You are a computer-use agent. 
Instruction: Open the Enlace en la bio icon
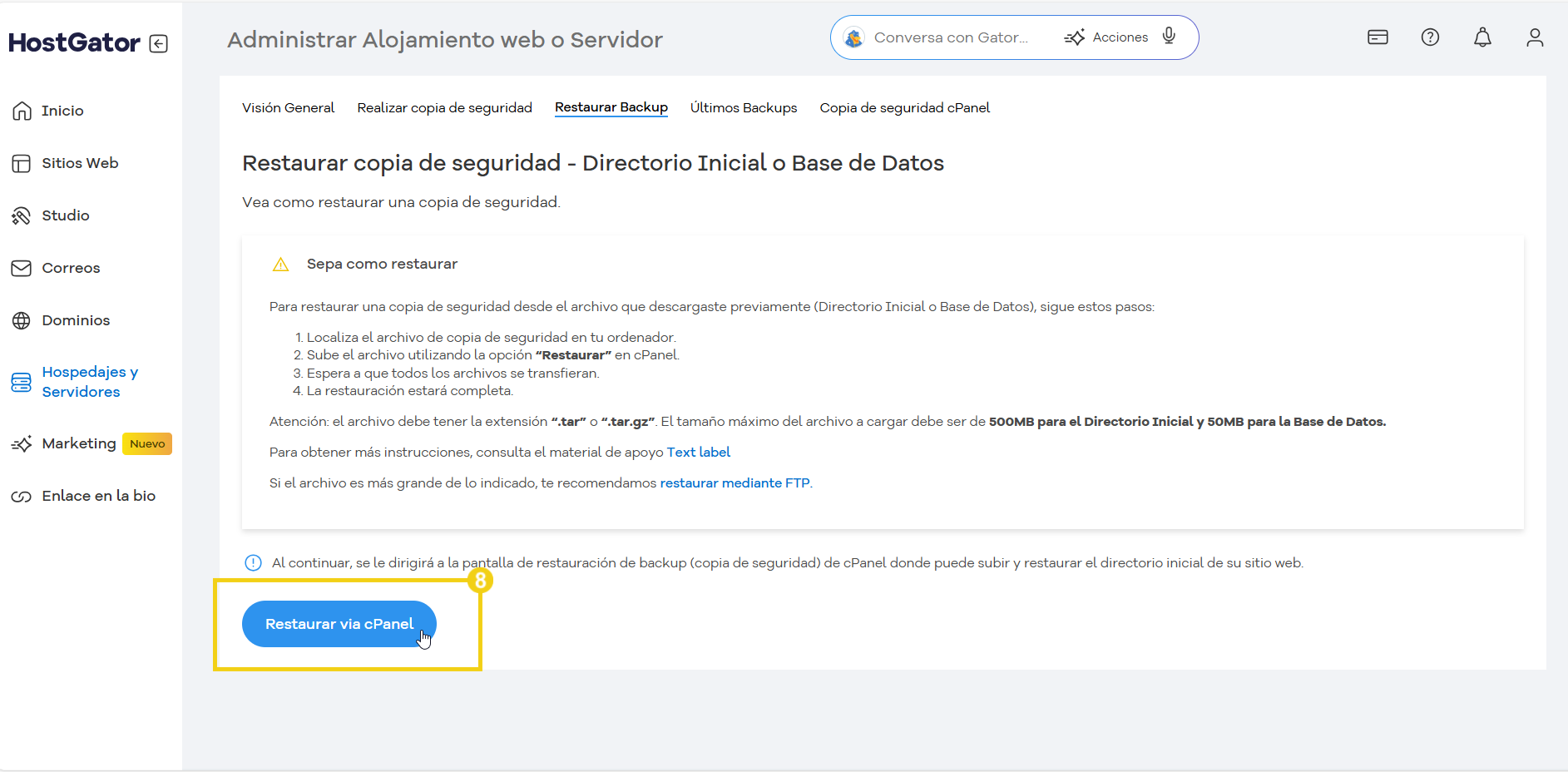tap(21, 495)
